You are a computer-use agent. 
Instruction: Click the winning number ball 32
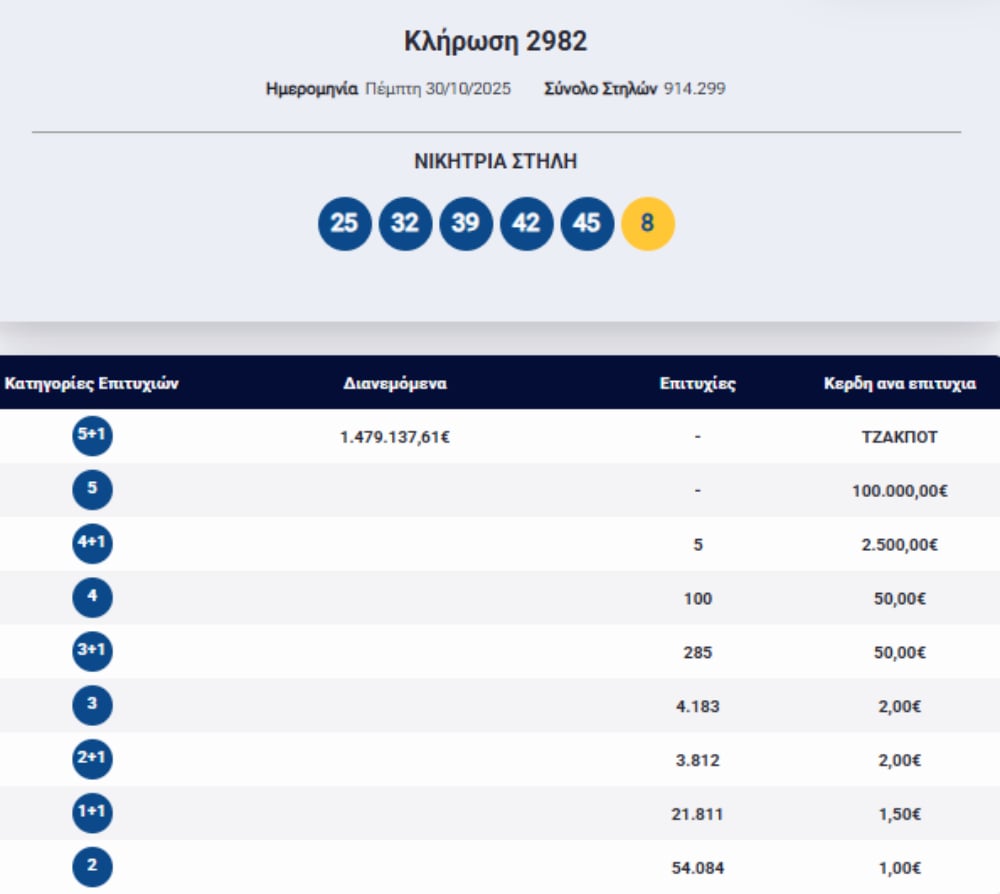(x=405, y=223)
